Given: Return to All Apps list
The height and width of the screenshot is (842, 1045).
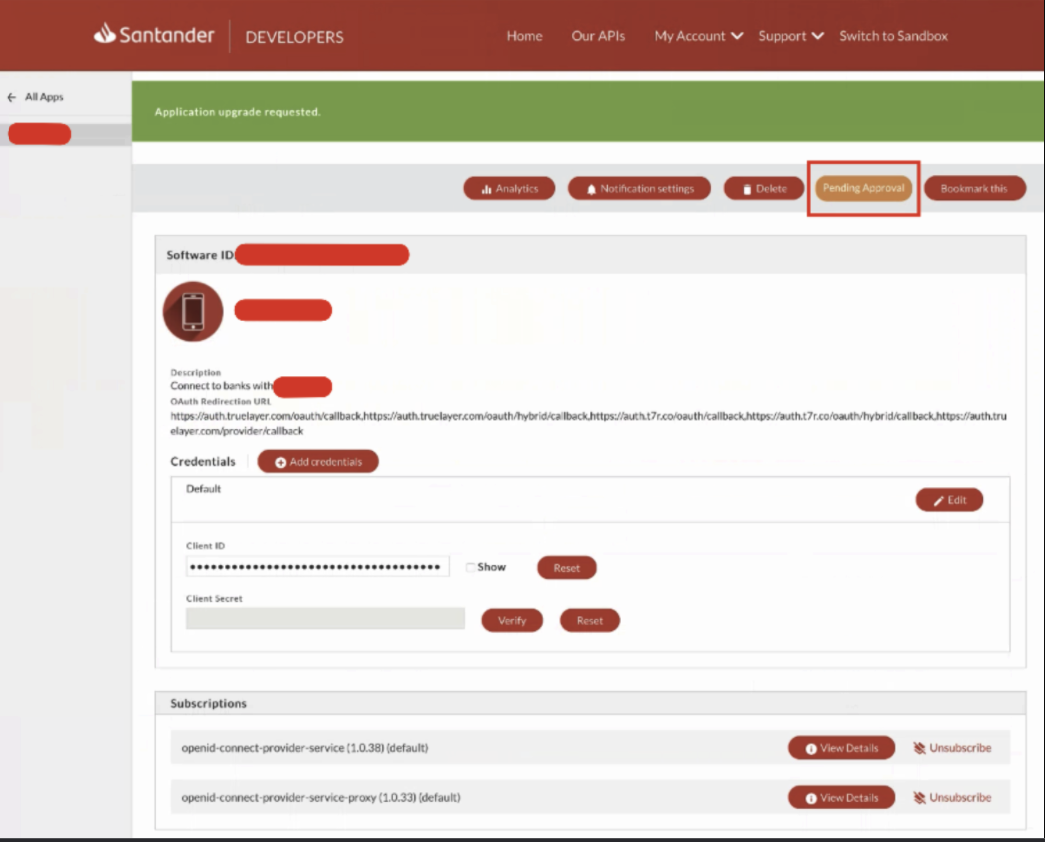Looking at the screenshot, I should (x=44, y=97).
